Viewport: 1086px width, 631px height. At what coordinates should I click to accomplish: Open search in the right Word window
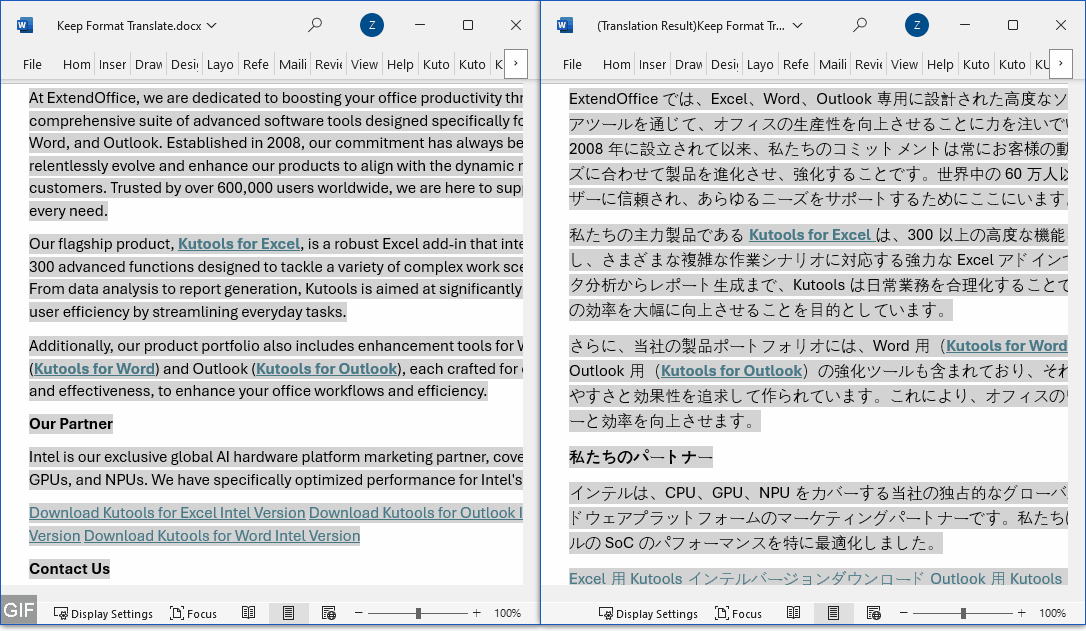tap(860, 25)
